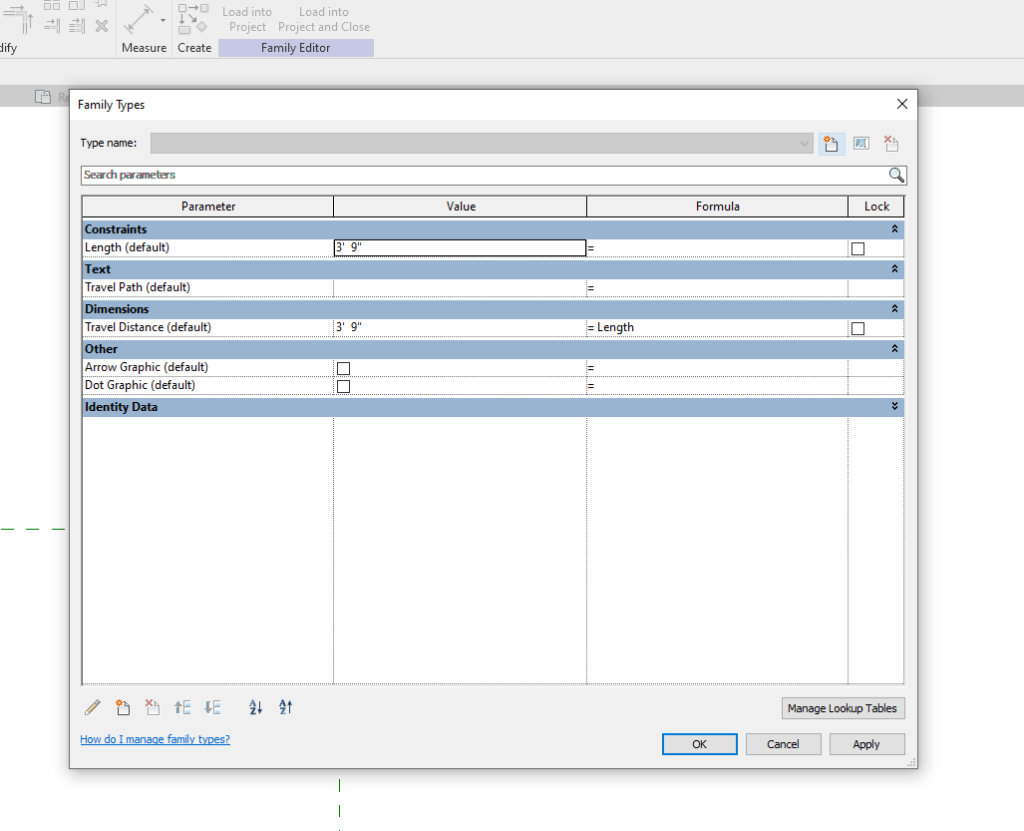Viewport: 1024px width, 831px height.
Task: Click the New Type icon beside Type name
Action: (x=831, y=144)
